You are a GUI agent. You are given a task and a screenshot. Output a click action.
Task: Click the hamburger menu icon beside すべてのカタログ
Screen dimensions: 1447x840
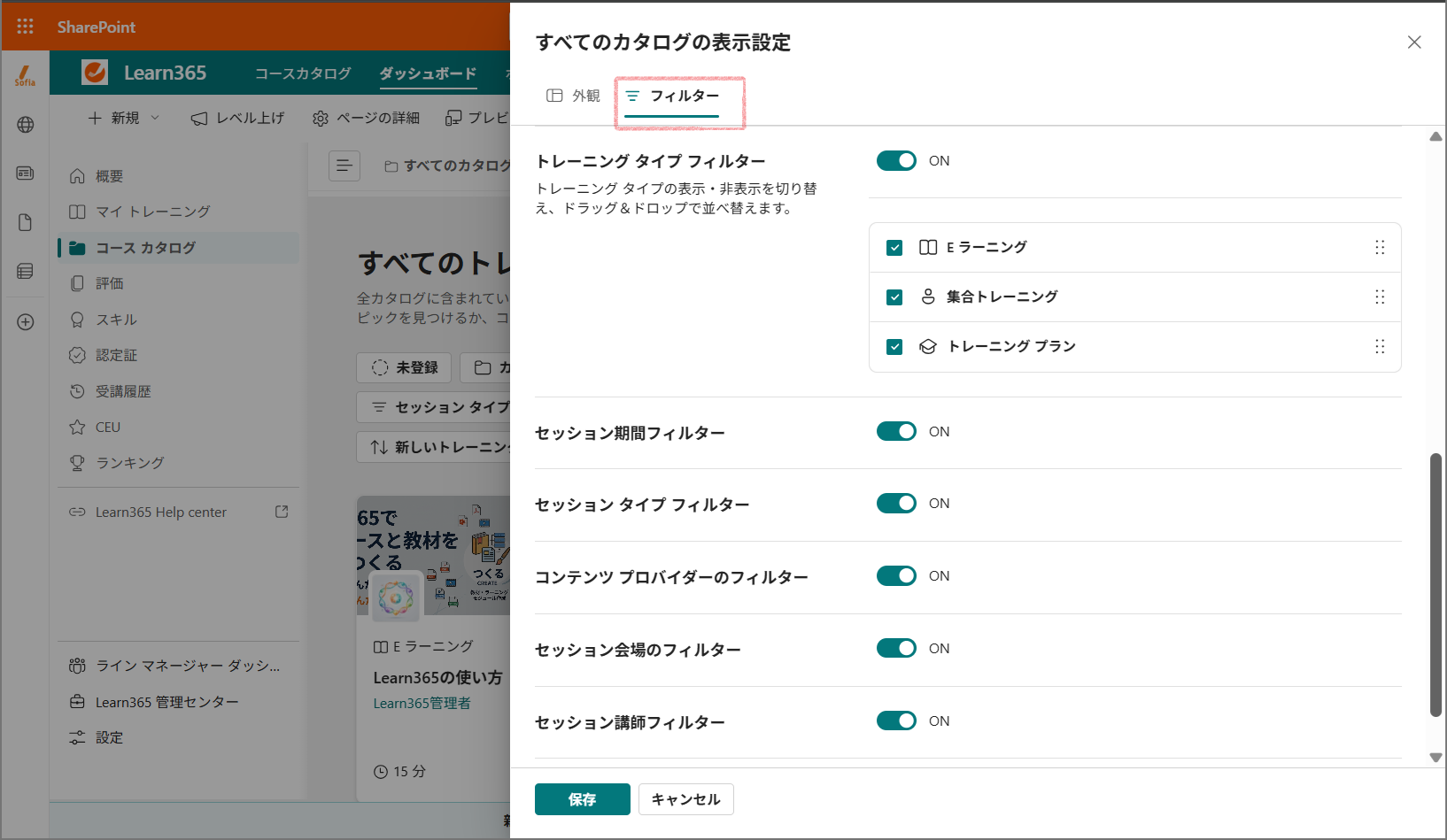[x=344, y=166]
